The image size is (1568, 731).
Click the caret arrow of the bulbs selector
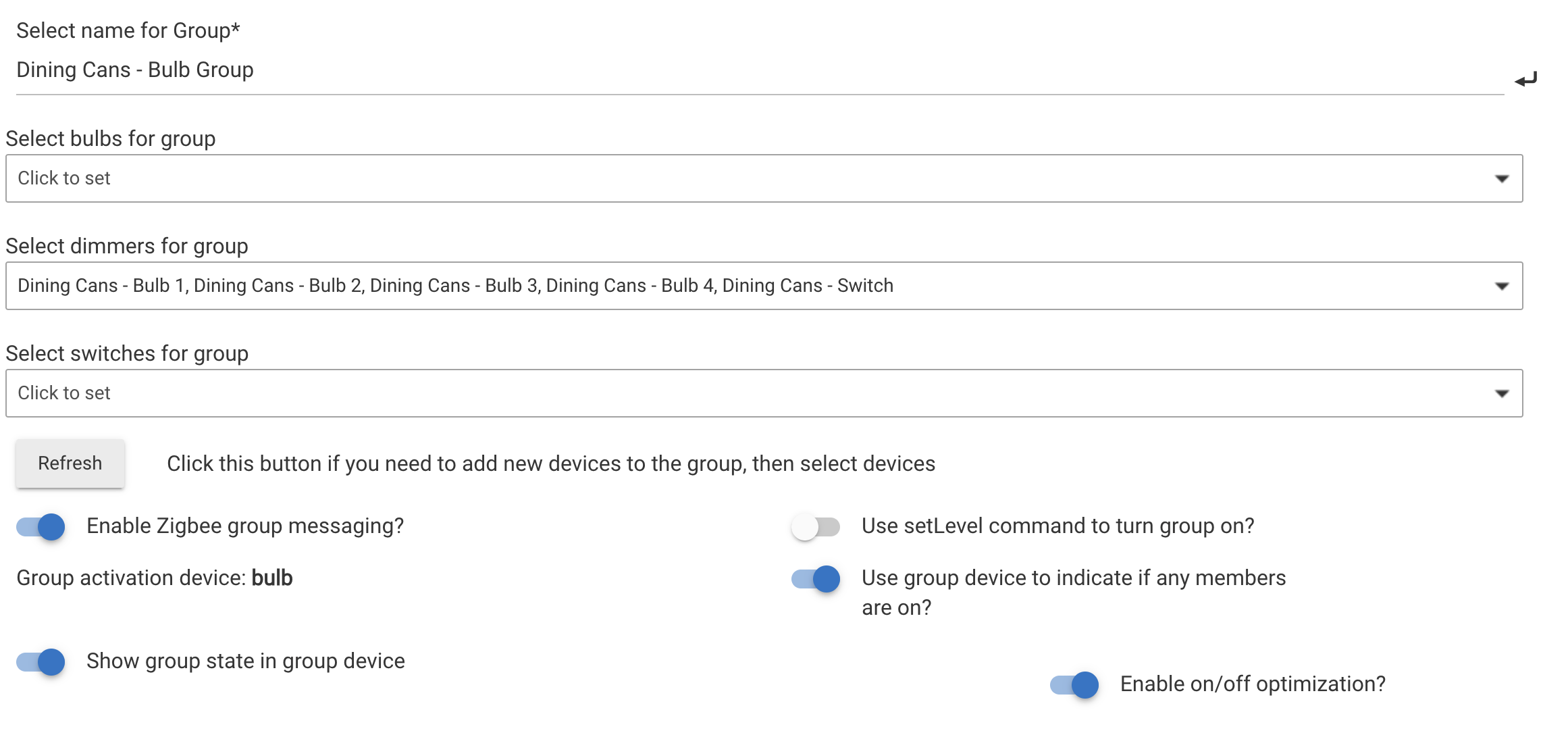tap(1501, 178)
